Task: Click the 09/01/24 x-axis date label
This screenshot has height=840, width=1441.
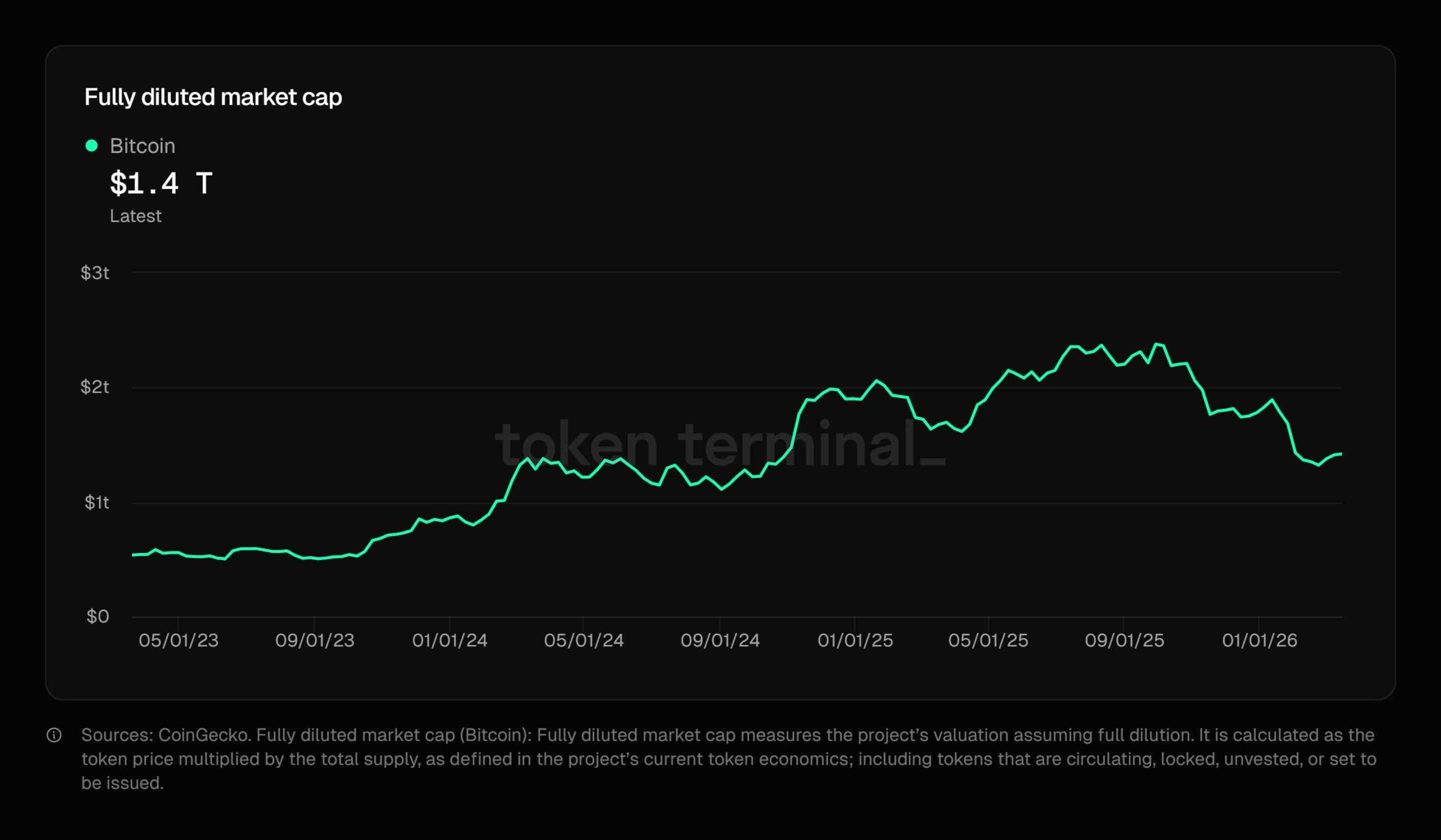Action: (x=720, y=640)
